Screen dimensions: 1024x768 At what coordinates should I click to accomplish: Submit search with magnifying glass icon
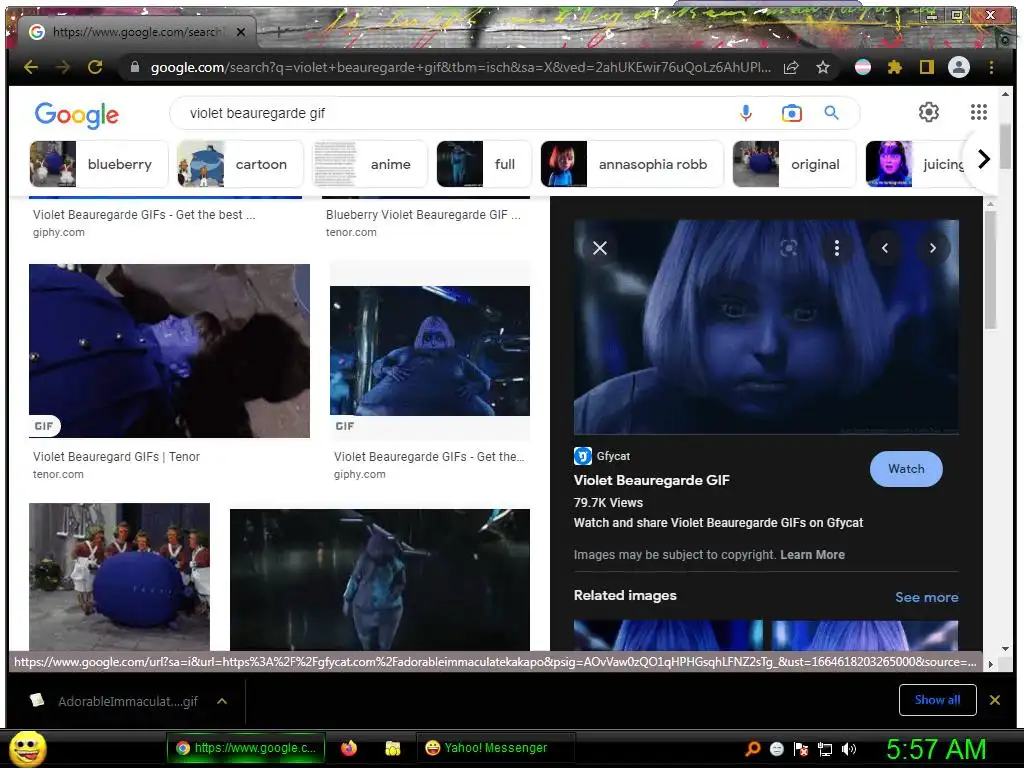tap(831, 113)
